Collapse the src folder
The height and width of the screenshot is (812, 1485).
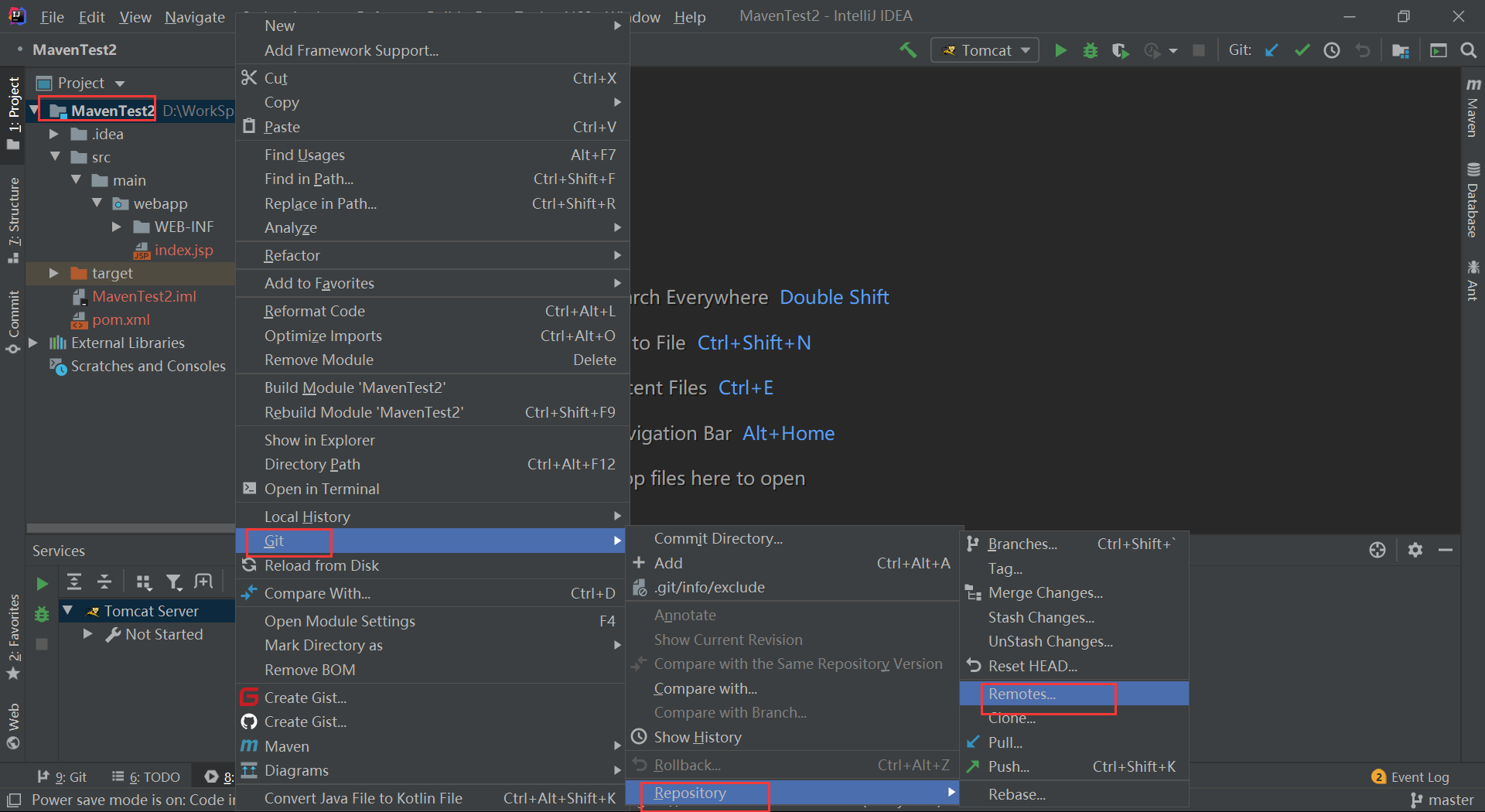pos(55,157)
